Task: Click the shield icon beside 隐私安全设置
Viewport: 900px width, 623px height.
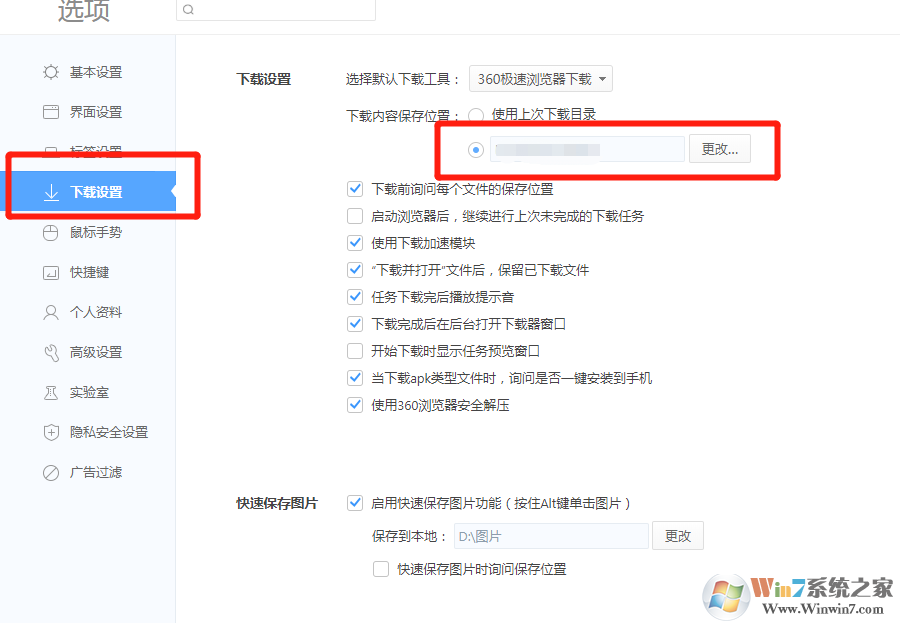Action: pyautogui.click(x=52, y=432)
